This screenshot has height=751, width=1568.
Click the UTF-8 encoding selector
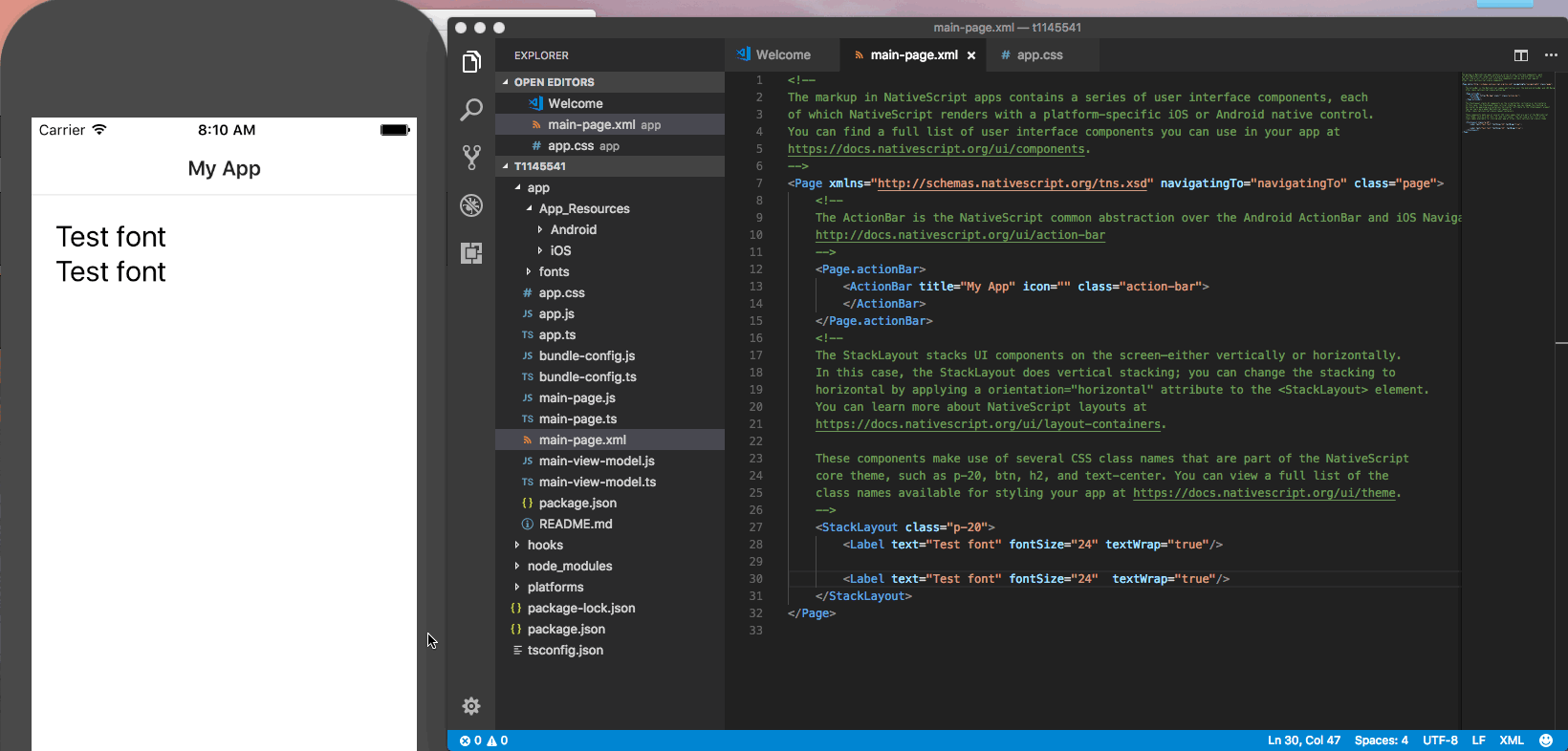1440,740
